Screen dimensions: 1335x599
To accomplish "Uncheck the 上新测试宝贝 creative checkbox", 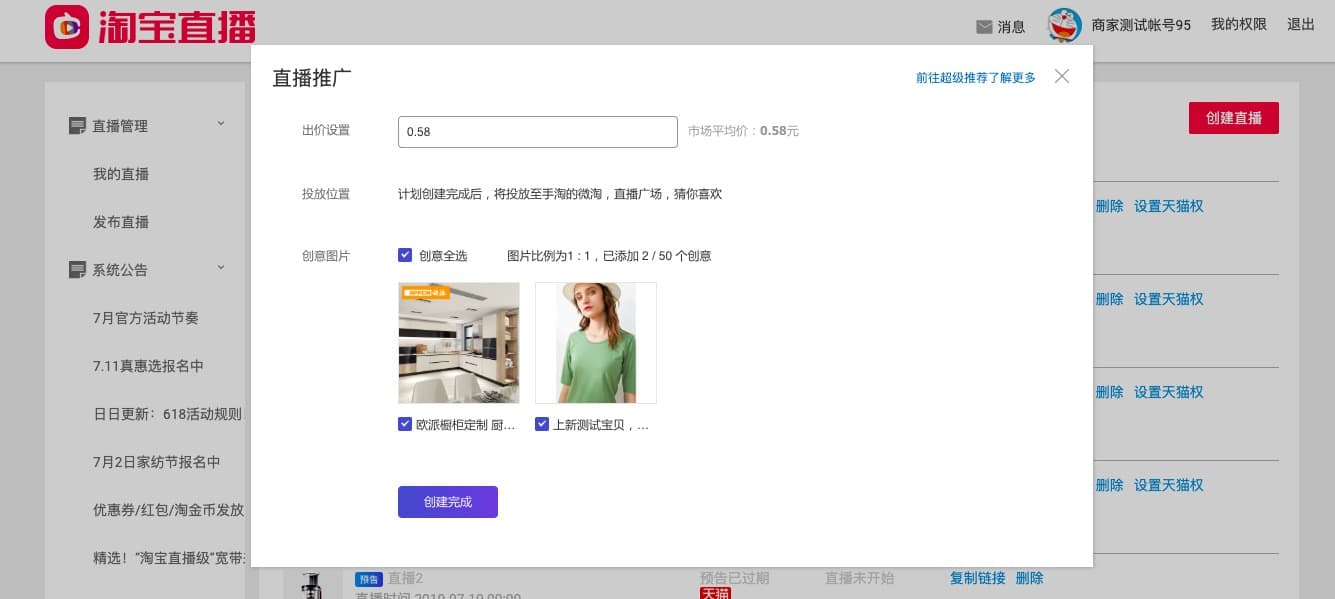I will coord(542,424).
